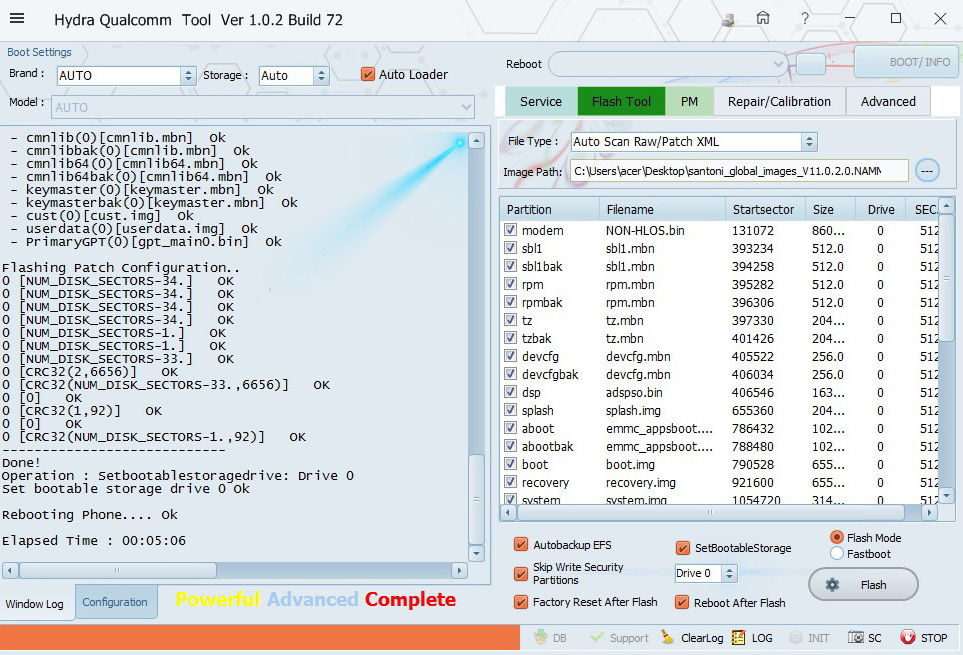Stop the operation with STOP
This screenshot has width=963, height=655.
click(x=924, y=637)
